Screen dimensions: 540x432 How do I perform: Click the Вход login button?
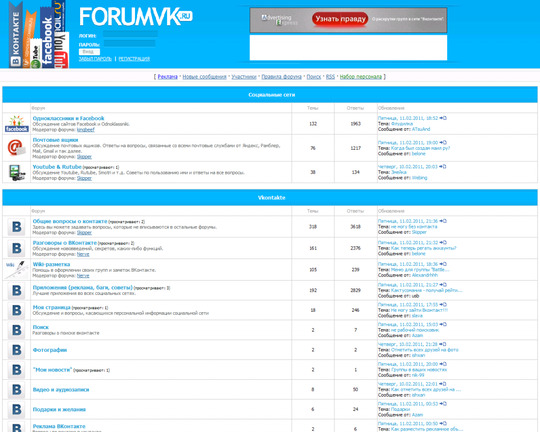pyautogui.click(x=89, y=52)
